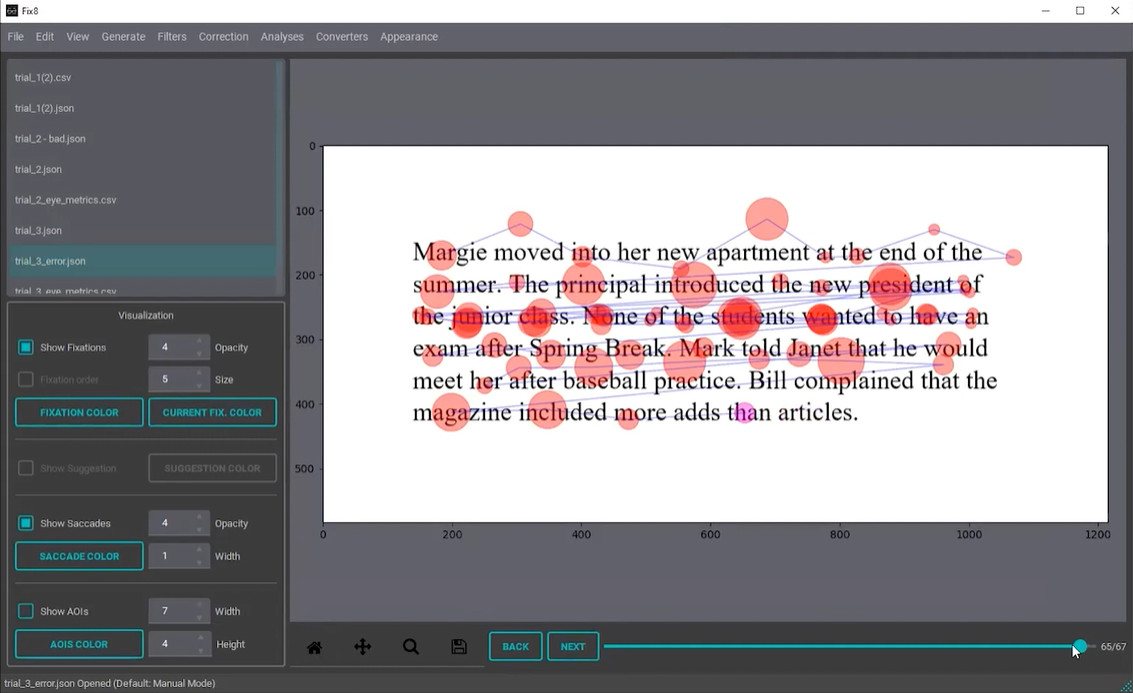Click the fixation progress slider handle

click(1080, 646)
